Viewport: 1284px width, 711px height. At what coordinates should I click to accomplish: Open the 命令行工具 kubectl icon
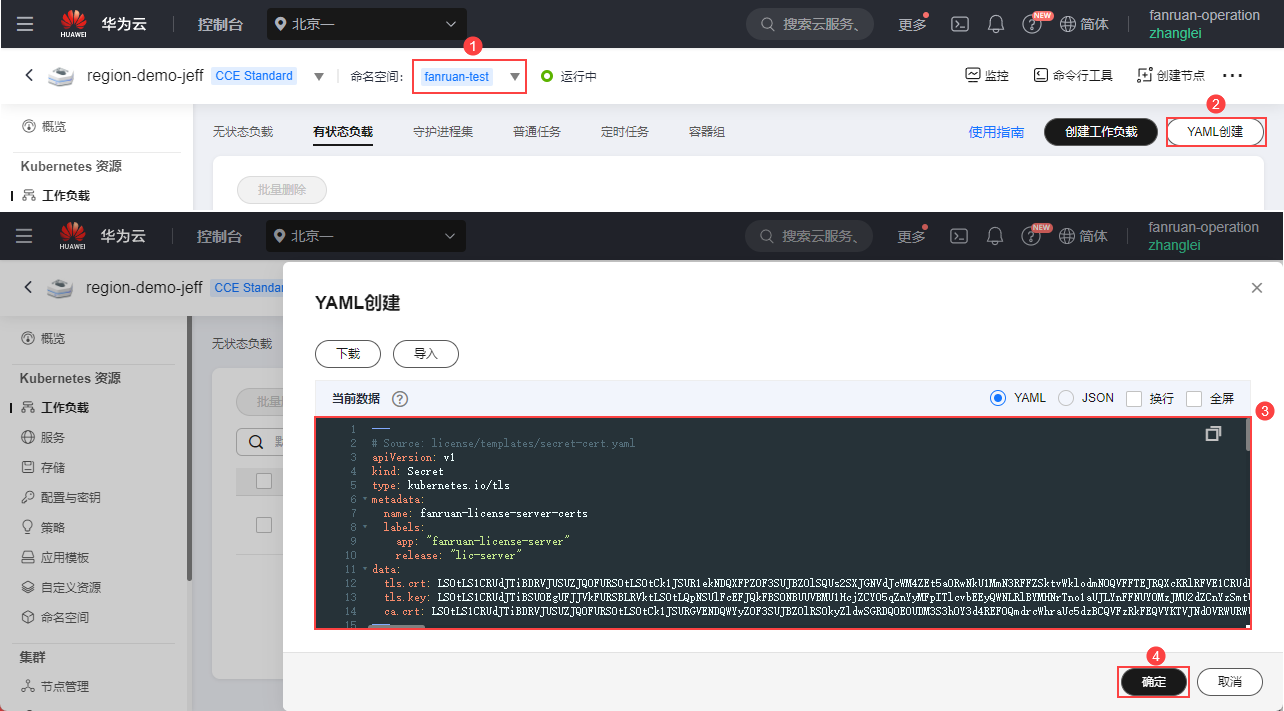click(x=1041, y=75)
